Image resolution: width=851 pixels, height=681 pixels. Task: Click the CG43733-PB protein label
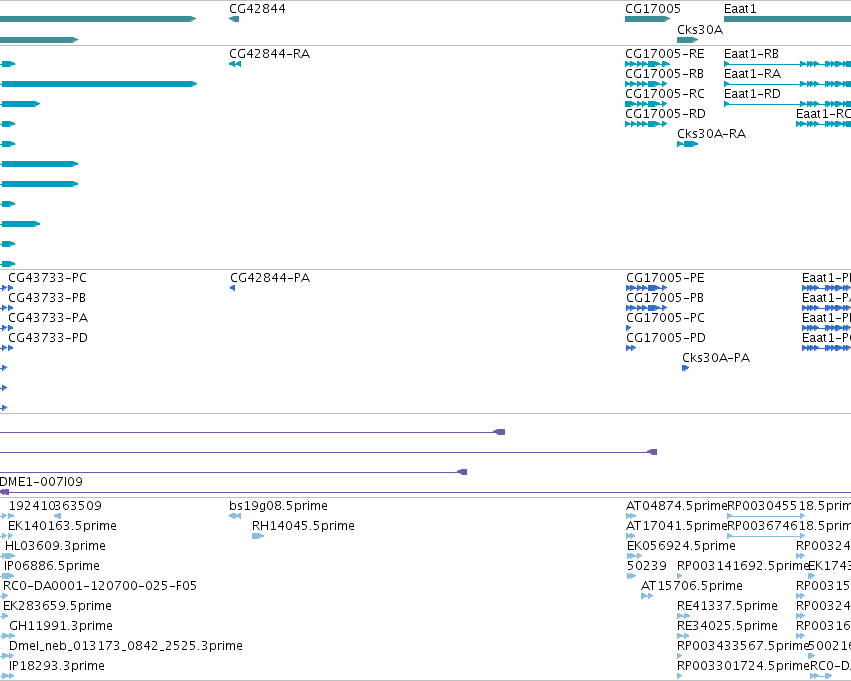coord(47,298)
